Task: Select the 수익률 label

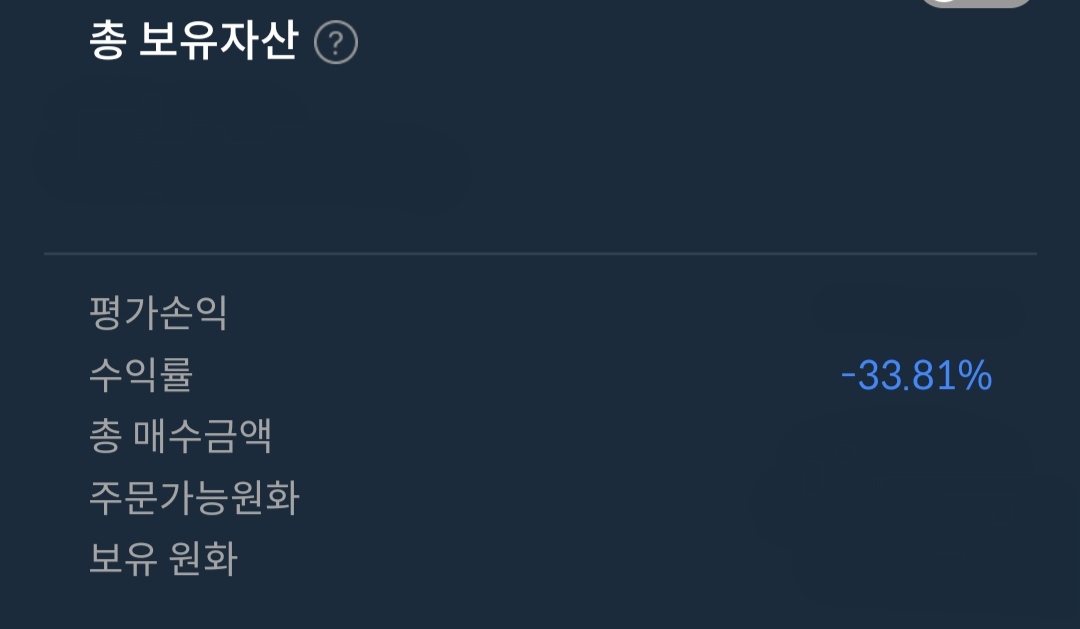Action: 140,375
